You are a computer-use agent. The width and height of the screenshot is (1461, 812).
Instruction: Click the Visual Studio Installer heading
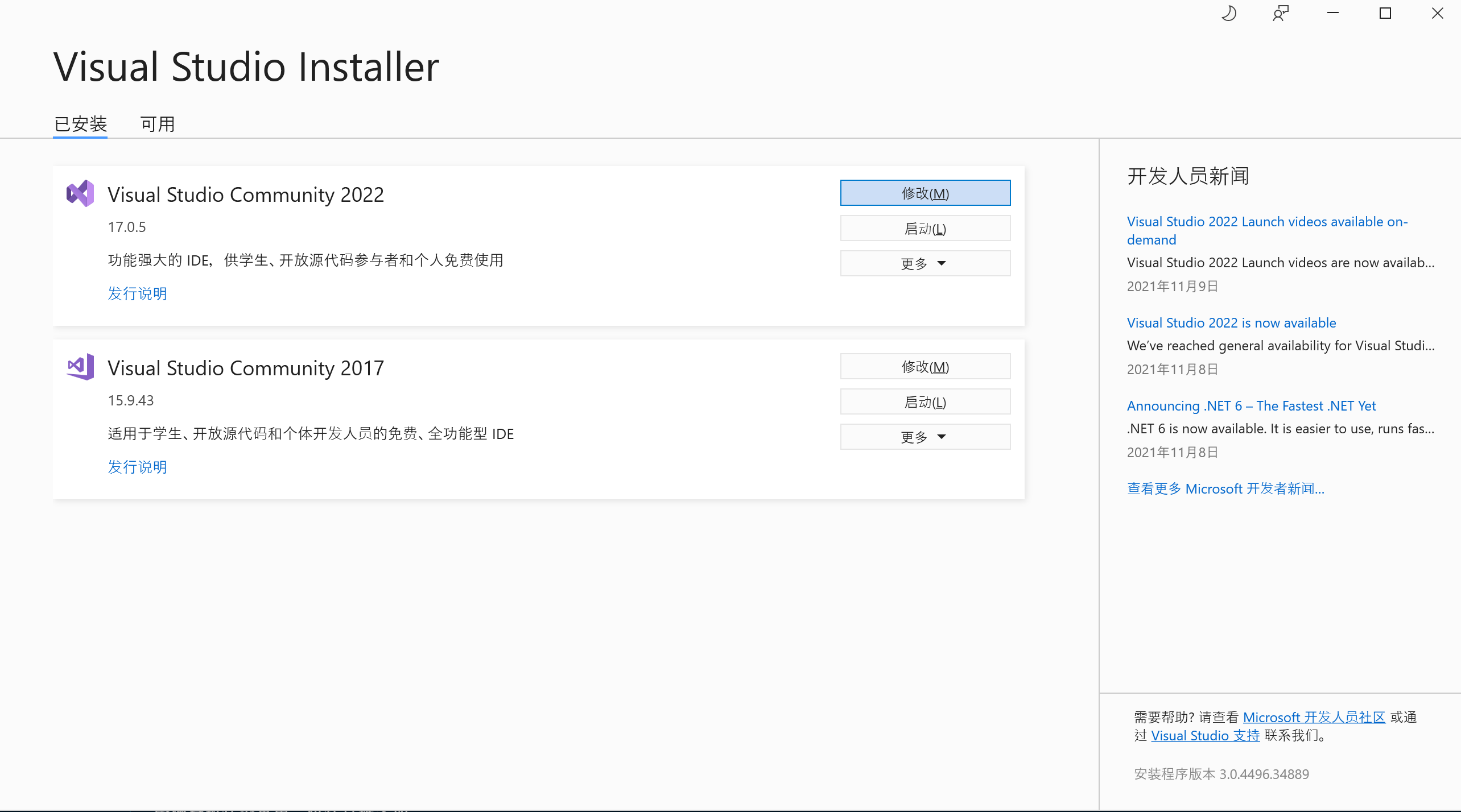246,67
